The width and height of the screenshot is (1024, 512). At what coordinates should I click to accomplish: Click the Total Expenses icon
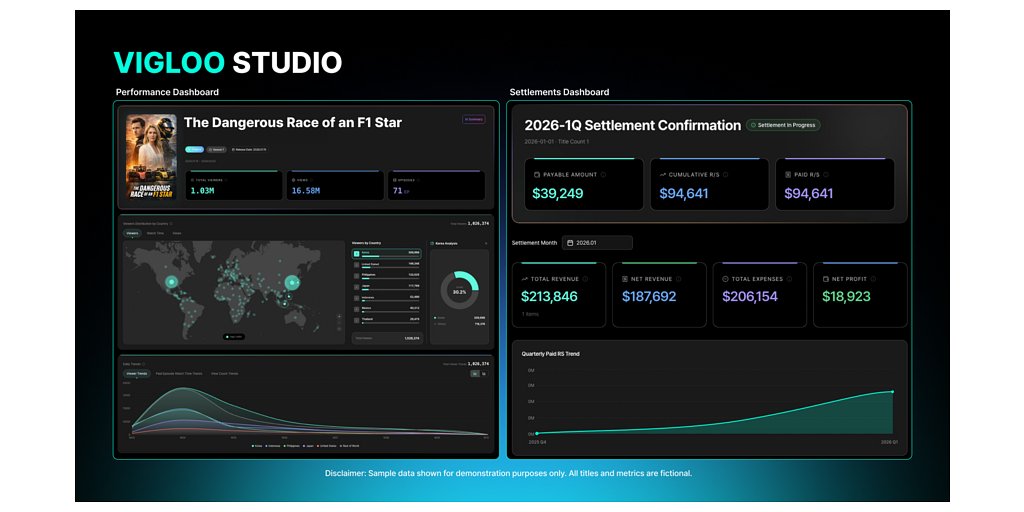tap(726, 279)
